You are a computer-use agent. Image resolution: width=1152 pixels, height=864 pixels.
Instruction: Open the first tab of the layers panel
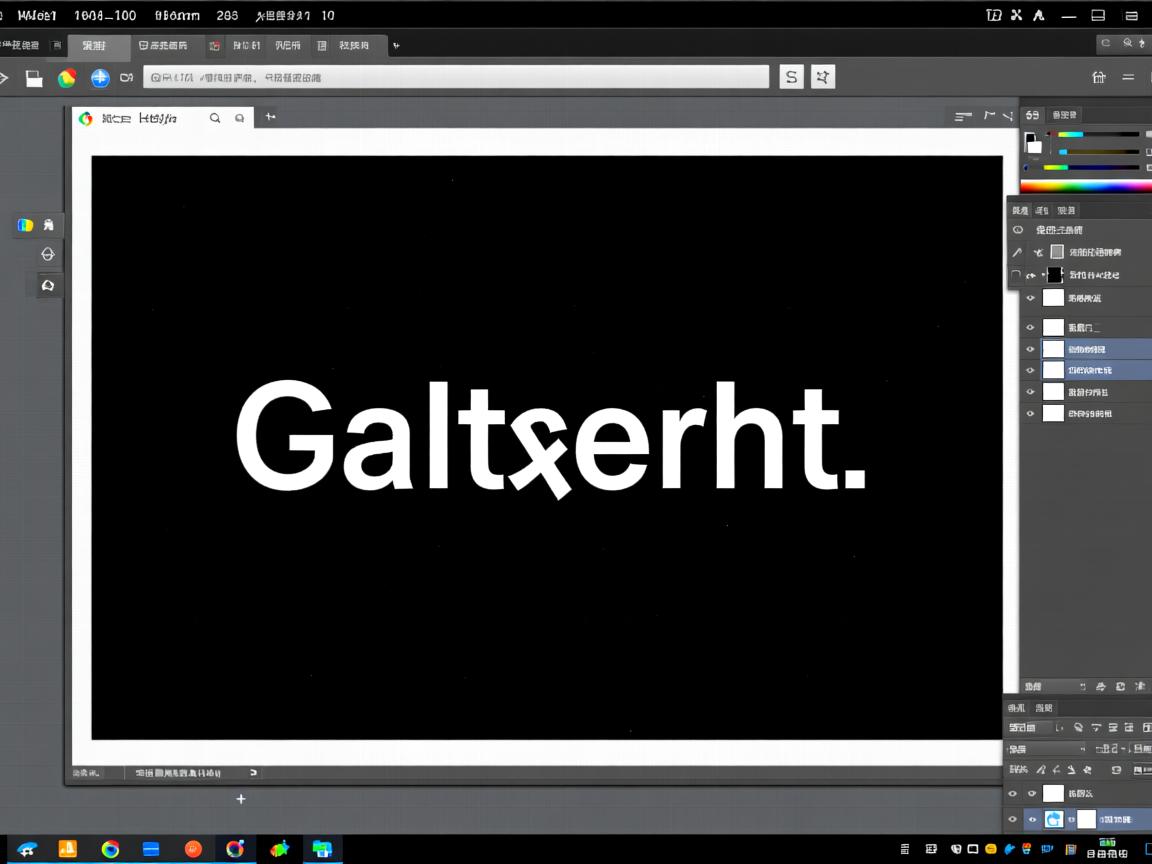coord(1019,210)
